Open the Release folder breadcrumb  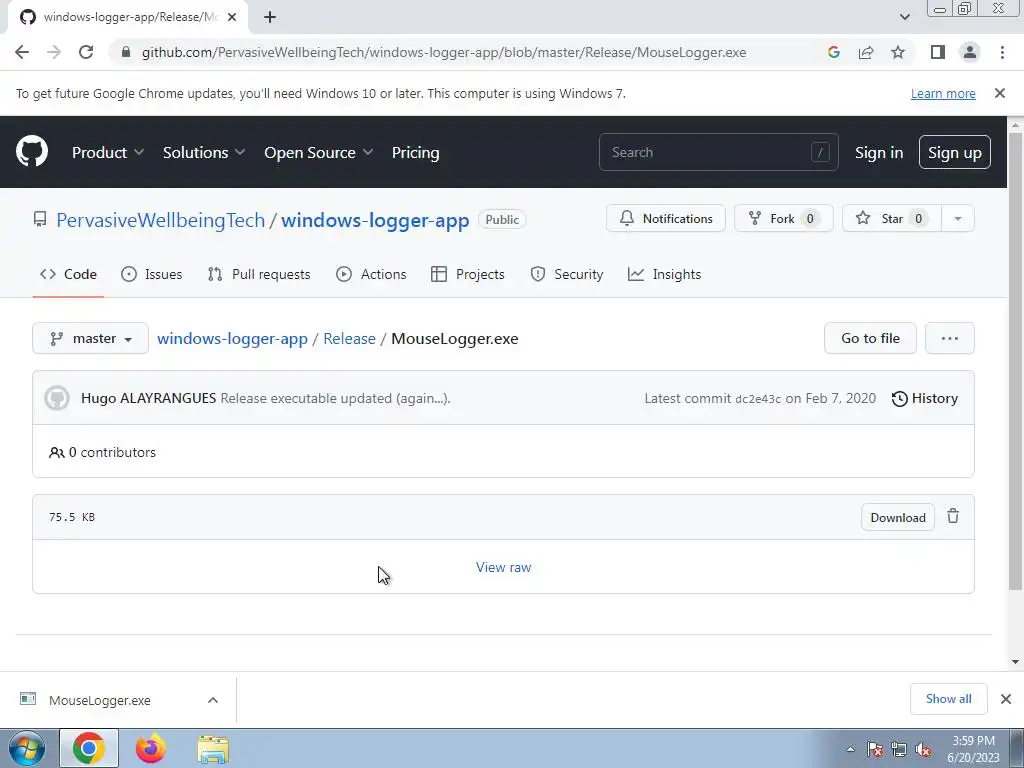tap(349, 338)
